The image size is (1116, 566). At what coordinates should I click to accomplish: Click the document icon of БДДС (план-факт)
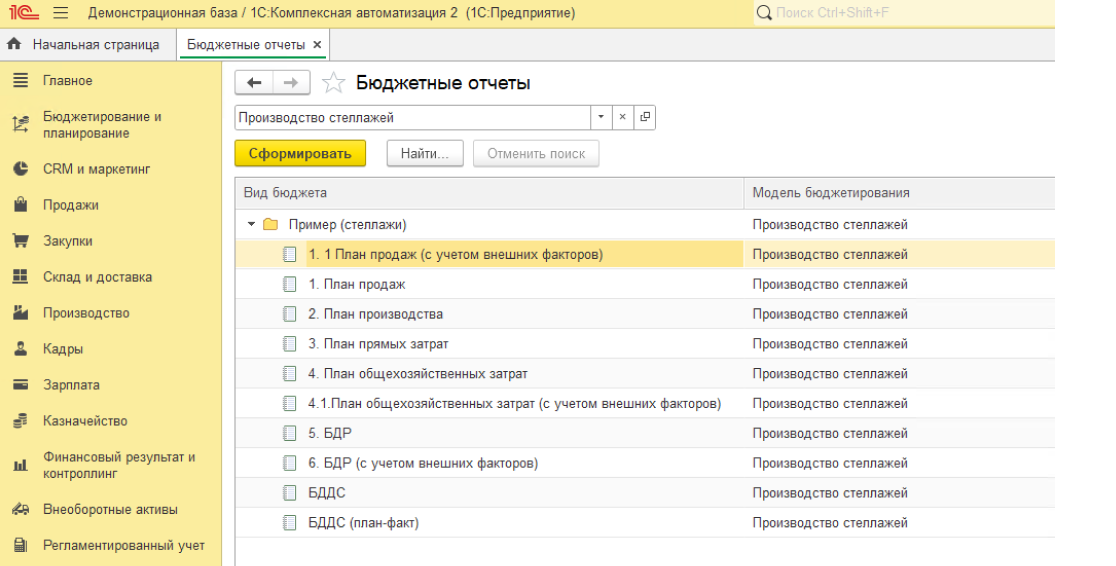click(x=289, y=523)
